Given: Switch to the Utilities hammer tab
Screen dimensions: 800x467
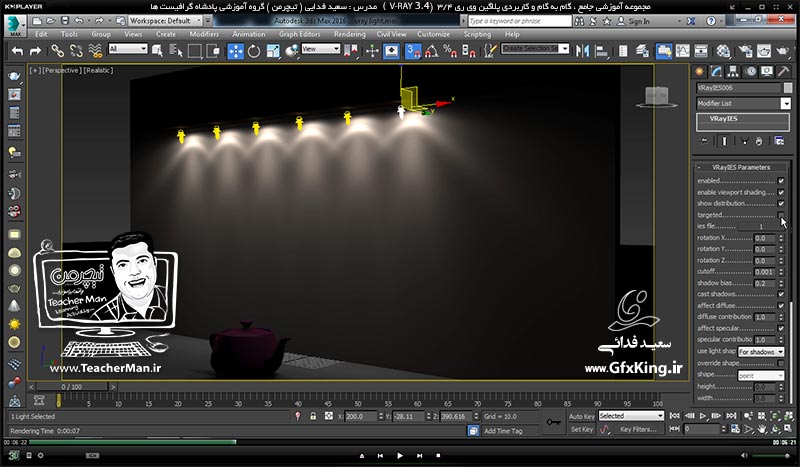Looking at the screenshot, I should click(x=783, y=72).
